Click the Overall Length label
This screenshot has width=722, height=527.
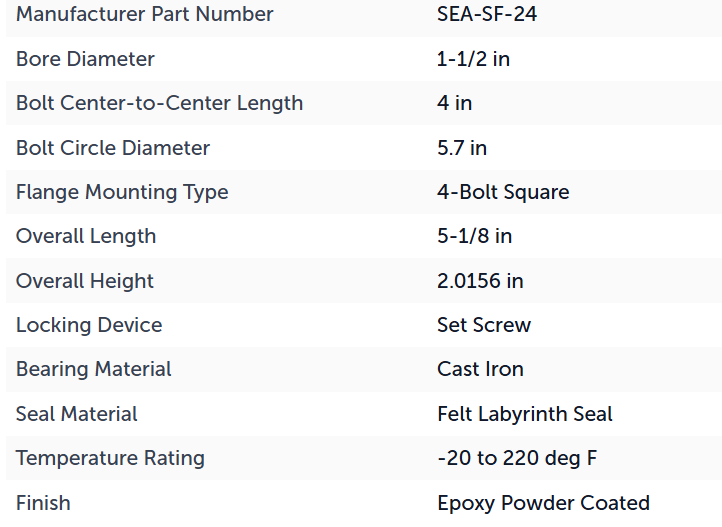[86, 237]
